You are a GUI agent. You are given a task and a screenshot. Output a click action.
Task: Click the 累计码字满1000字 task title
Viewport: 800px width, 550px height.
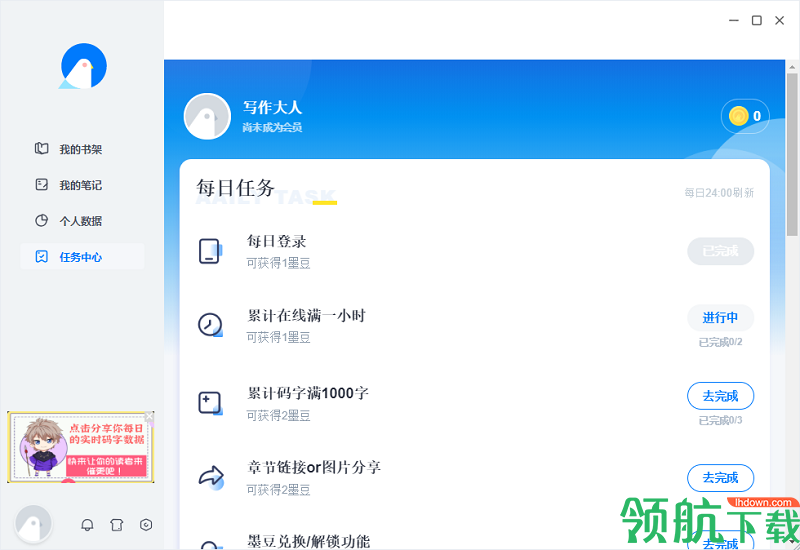click(308, 393)
